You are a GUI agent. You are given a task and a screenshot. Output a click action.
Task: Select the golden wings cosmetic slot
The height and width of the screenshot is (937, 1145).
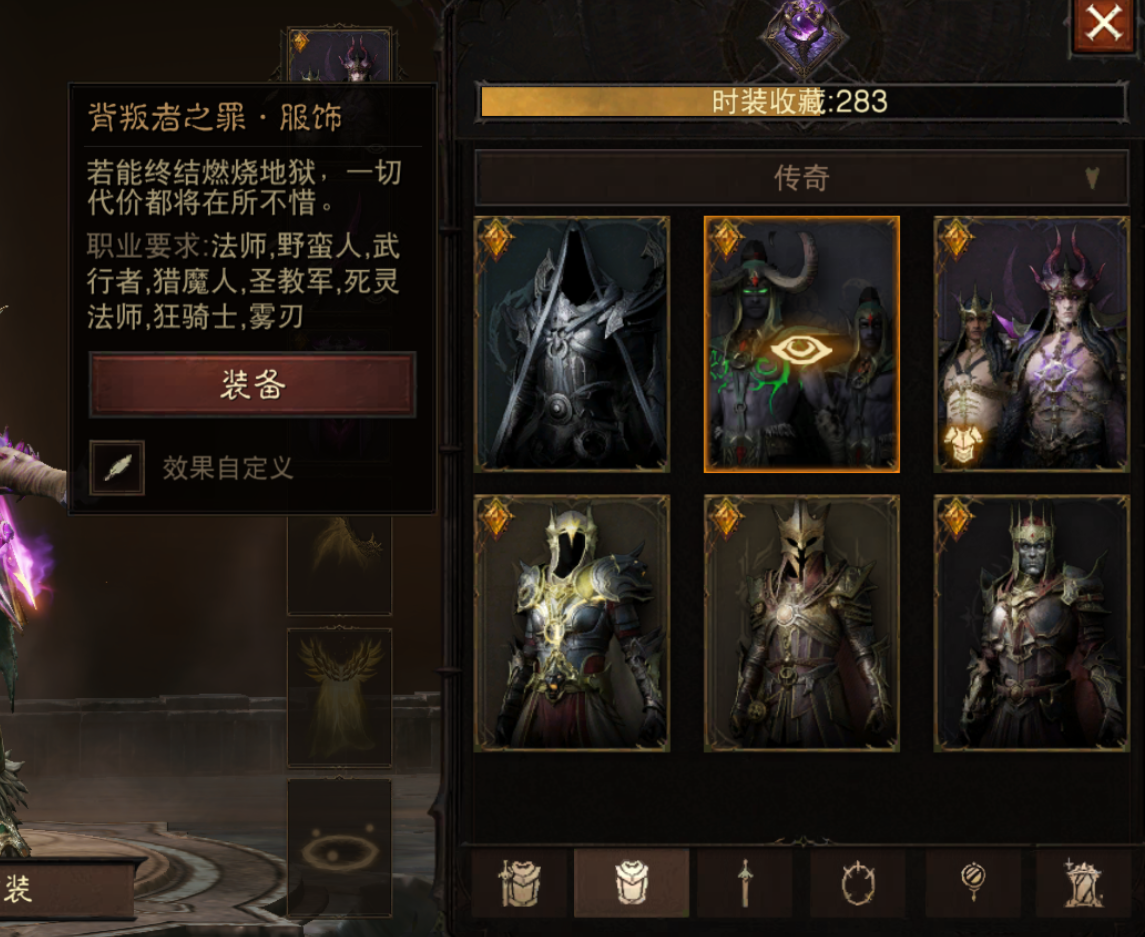pos(340,697)
